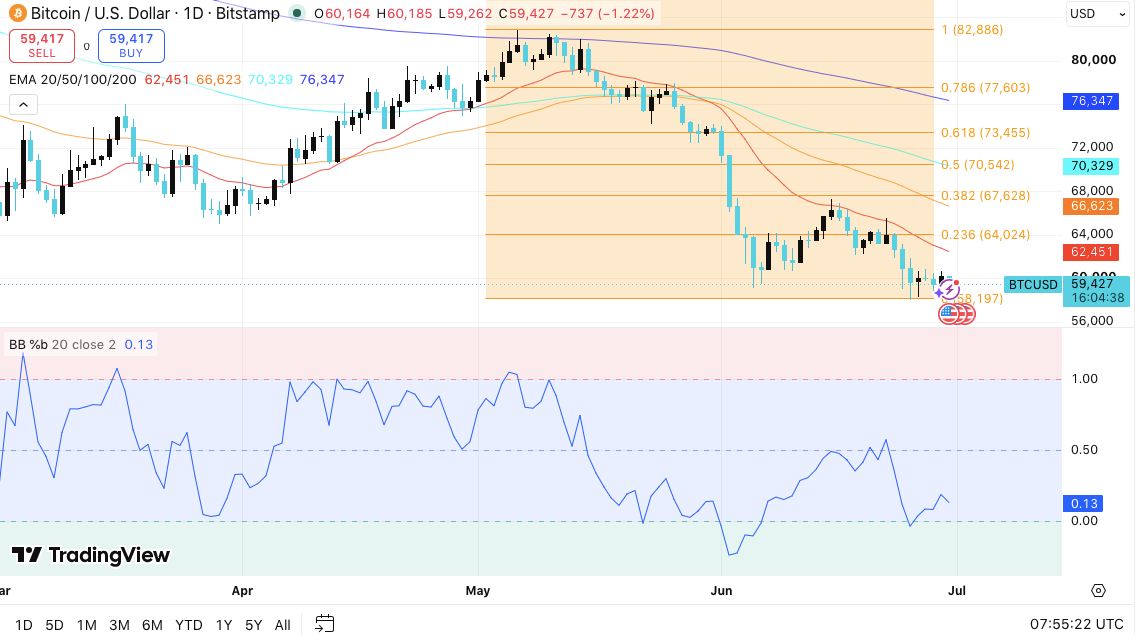
Task: Click the 59,417 BUY button
Action: pos(131,46)
